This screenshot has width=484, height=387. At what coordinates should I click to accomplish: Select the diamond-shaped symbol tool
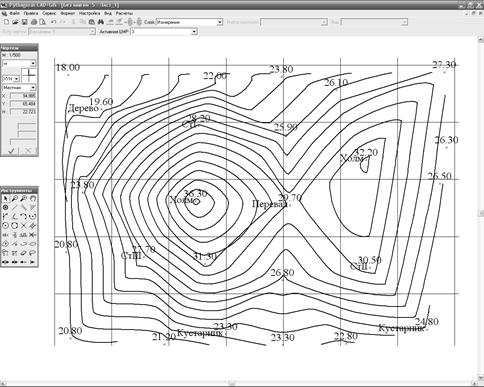point(5,244)
